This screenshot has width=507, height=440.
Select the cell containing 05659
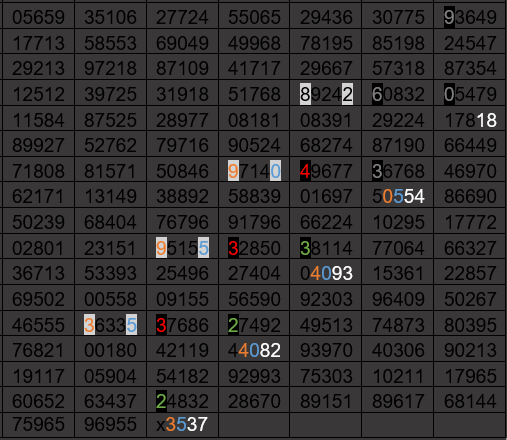[x=38, y=17]
